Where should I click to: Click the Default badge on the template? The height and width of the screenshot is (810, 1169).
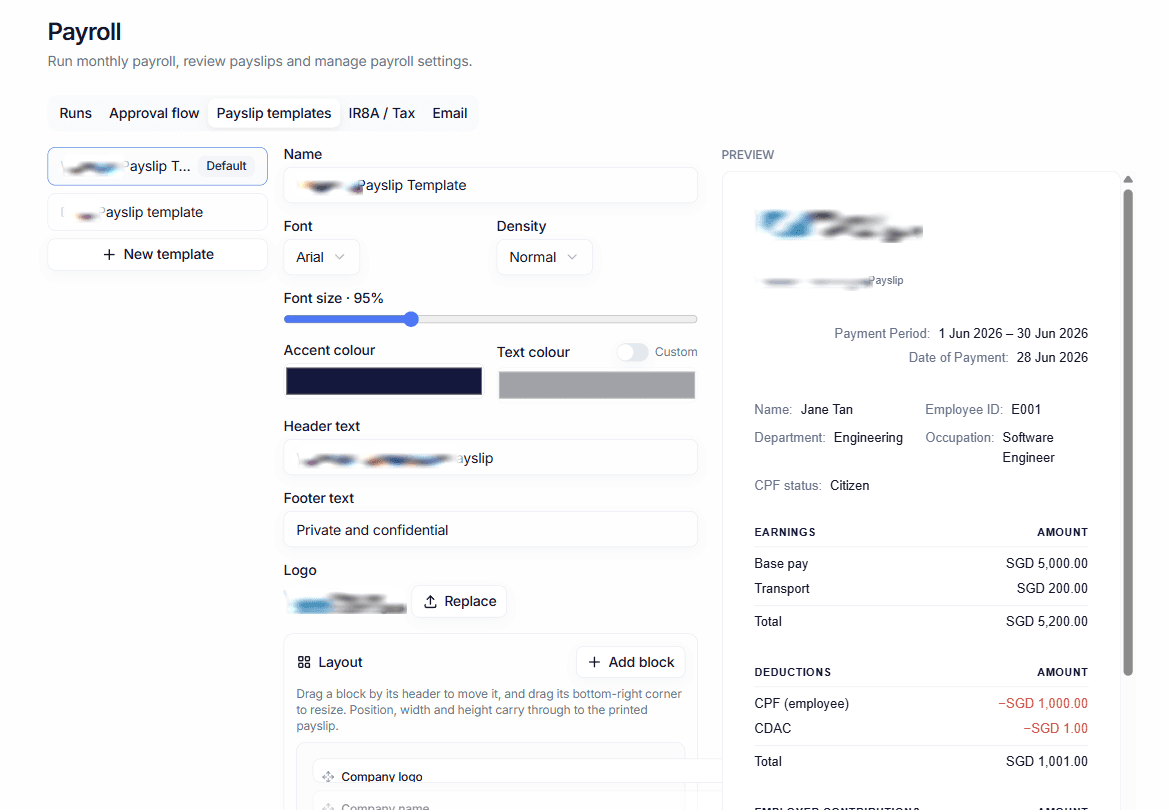point(226,166)
